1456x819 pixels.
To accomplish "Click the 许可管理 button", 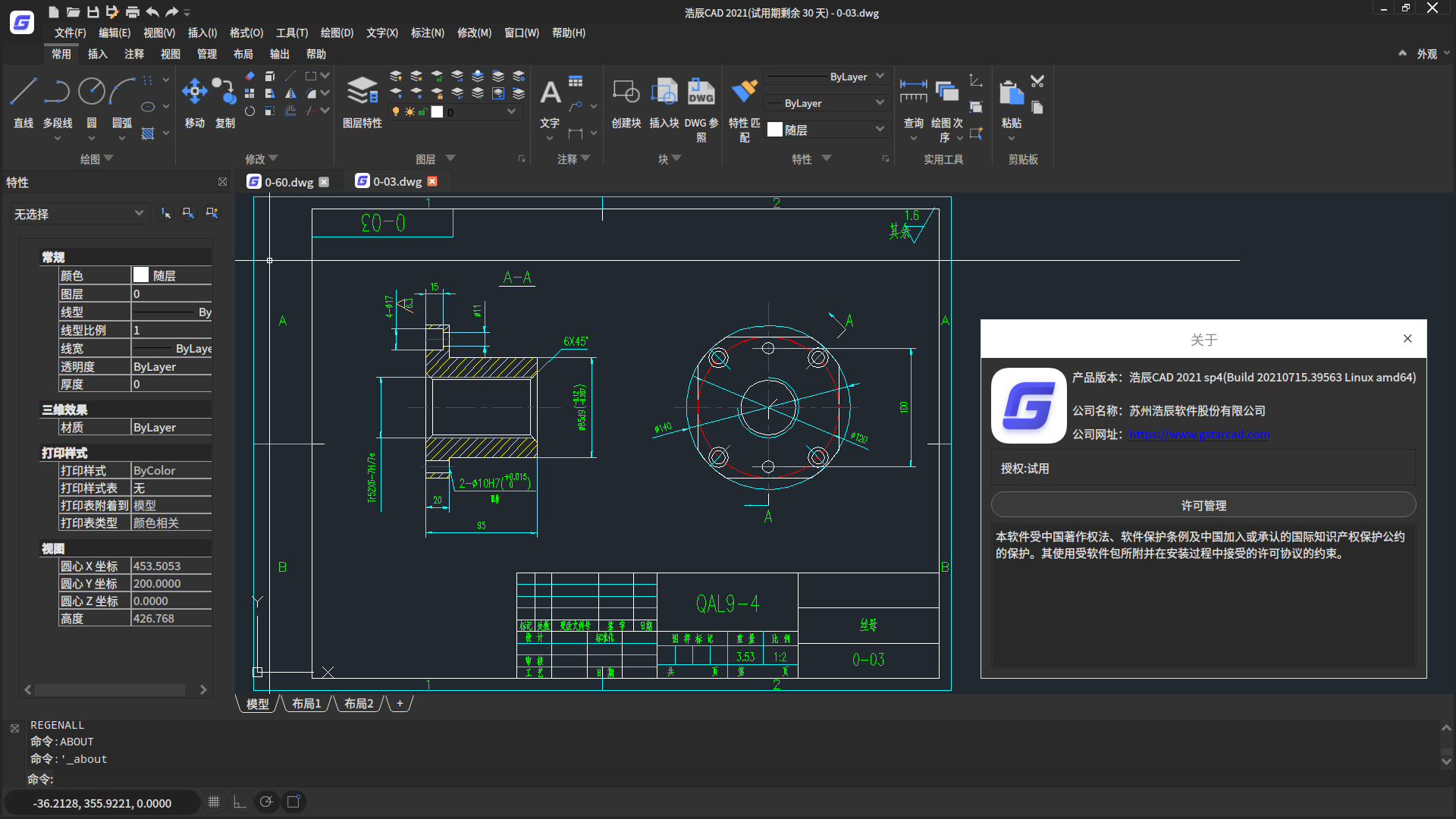I will [1203, 505].
